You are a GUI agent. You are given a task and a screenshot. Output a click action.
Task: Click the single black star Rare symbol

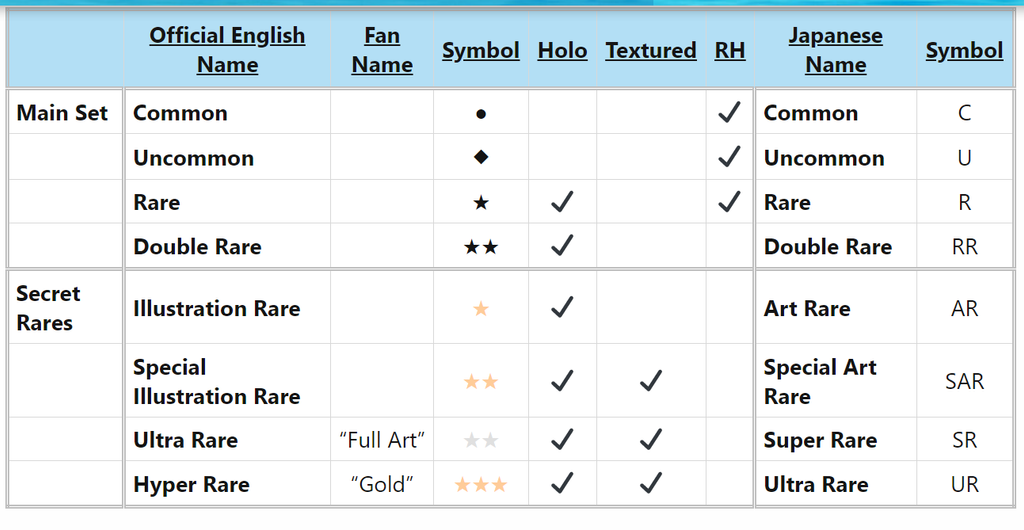click(481, 203)
